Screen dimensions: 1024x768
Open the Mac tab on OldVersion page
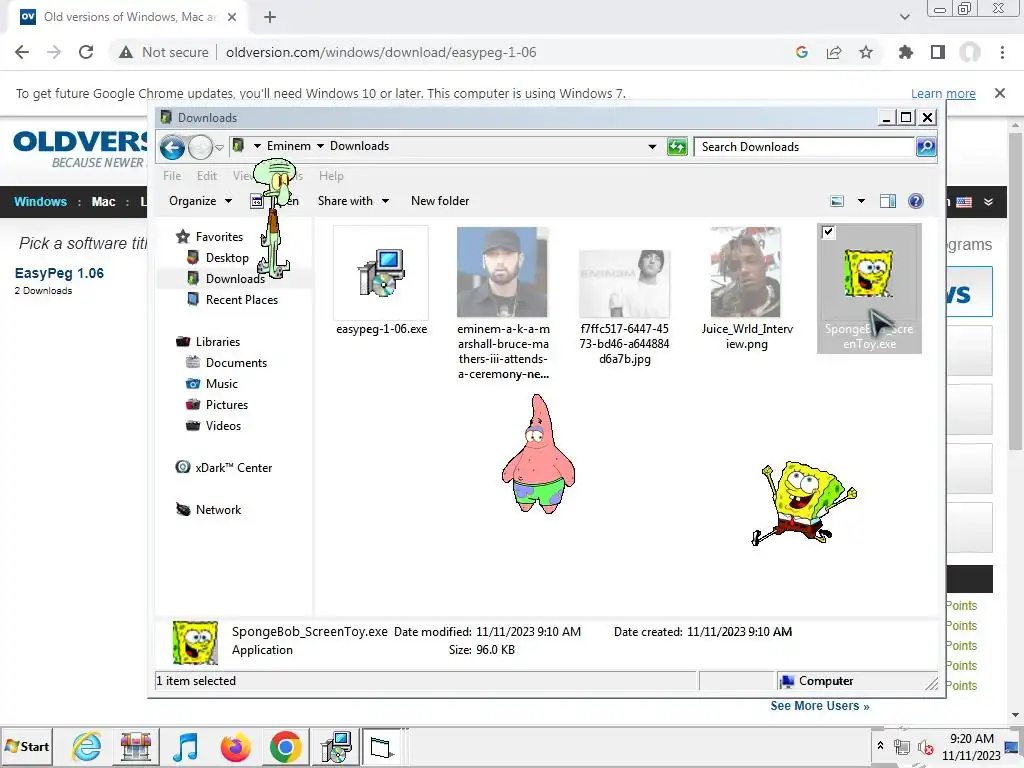coord(103,201)
